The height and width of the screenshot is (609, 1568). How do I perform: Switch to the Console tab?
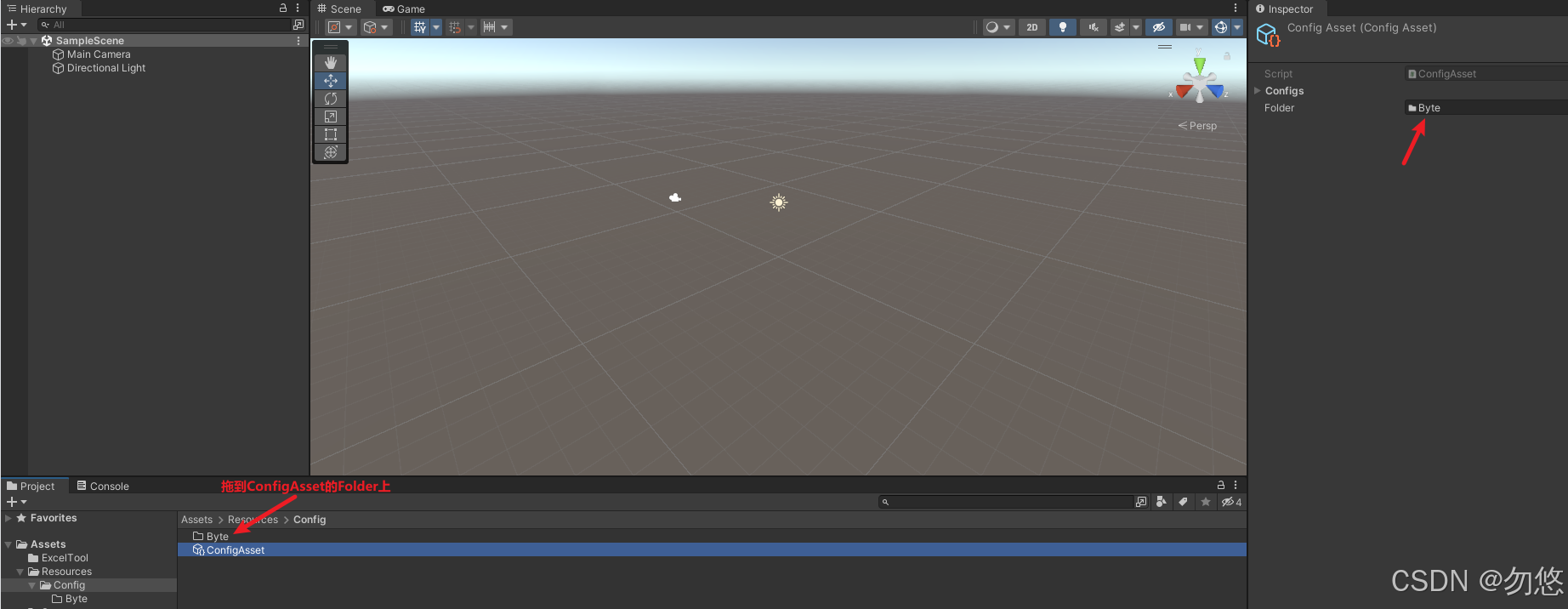103,486
